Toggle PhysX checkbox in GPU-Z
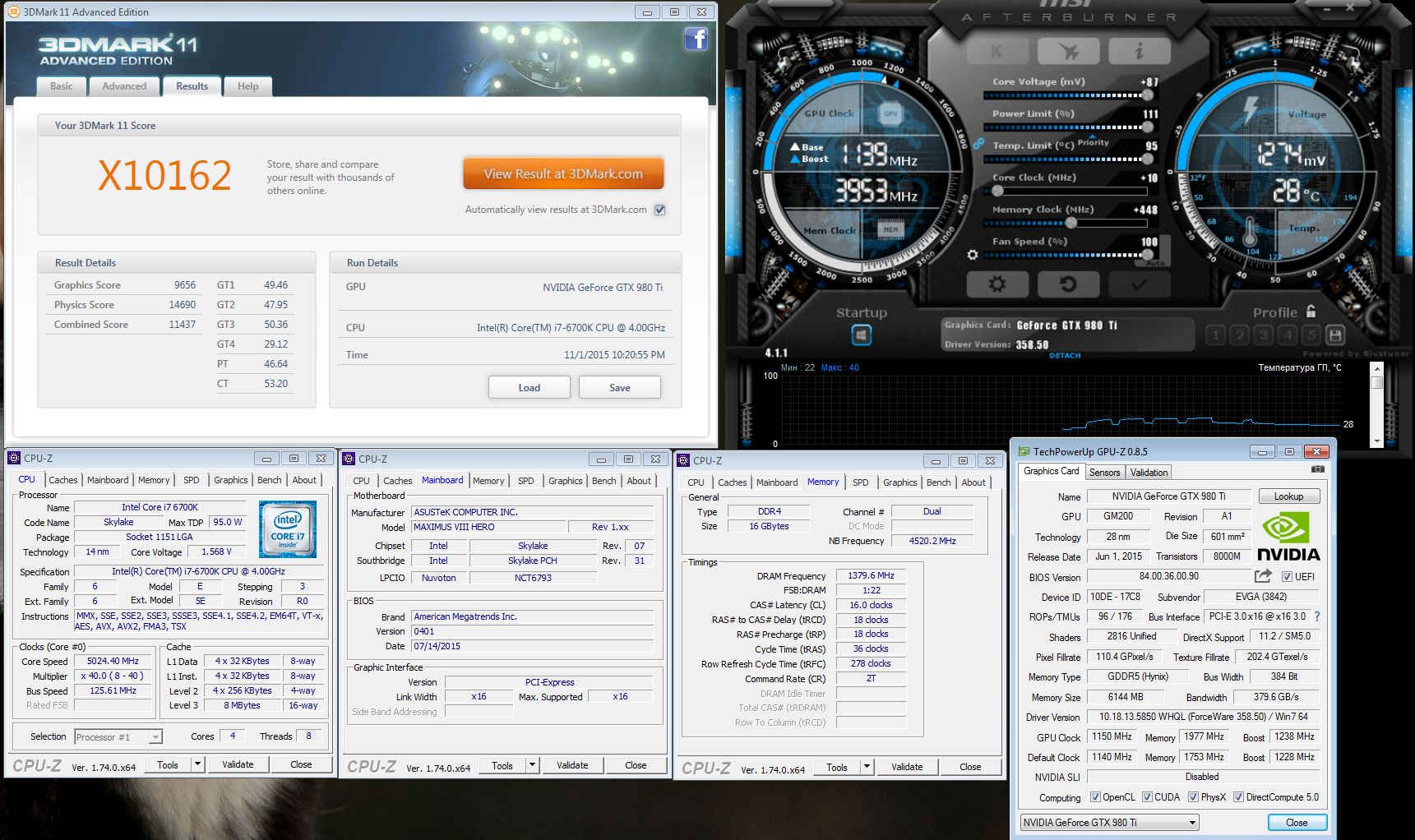The height and width of the screenshot is (840, 1415). pyautogui.click(x=1193, y=797)
